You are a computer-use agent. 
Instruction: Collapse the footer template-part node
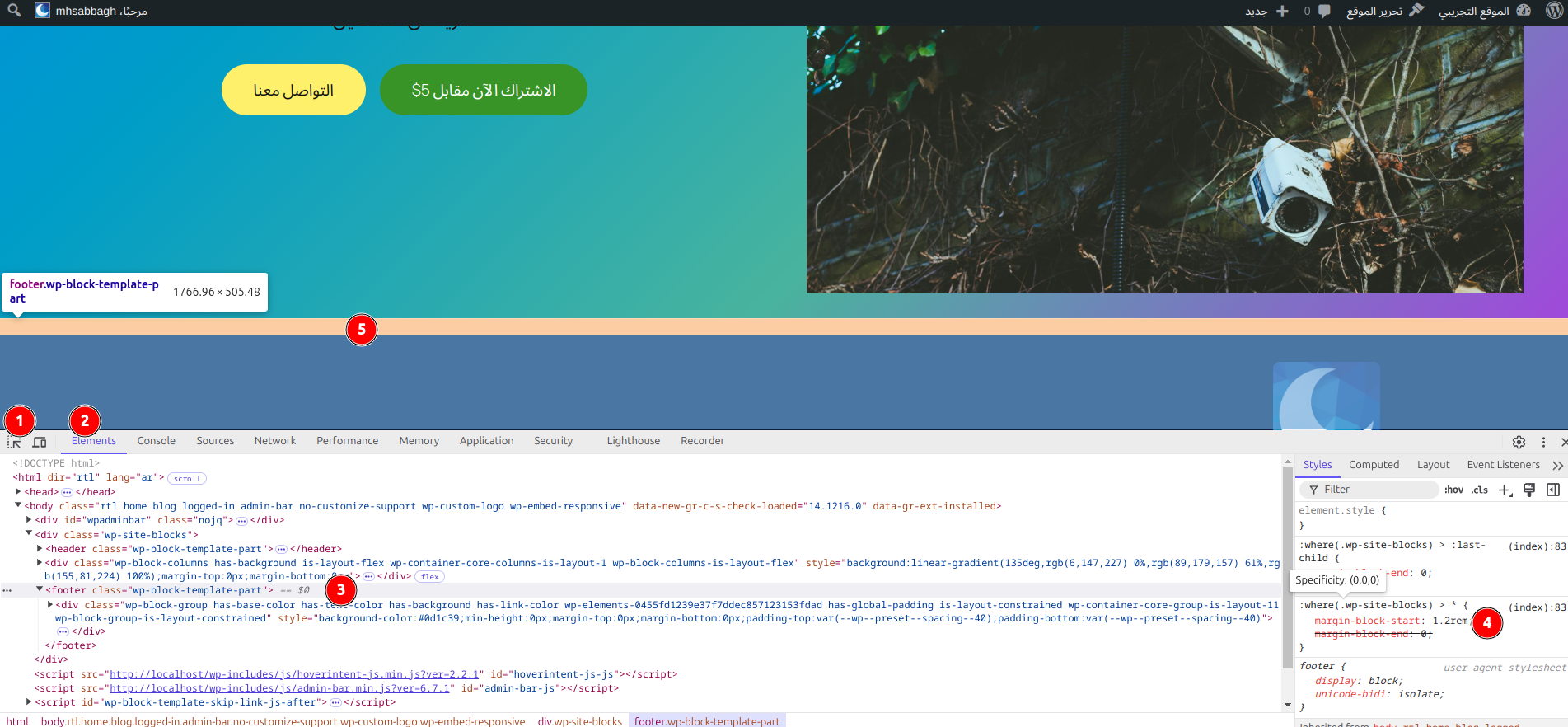click(x=40, y=589)
